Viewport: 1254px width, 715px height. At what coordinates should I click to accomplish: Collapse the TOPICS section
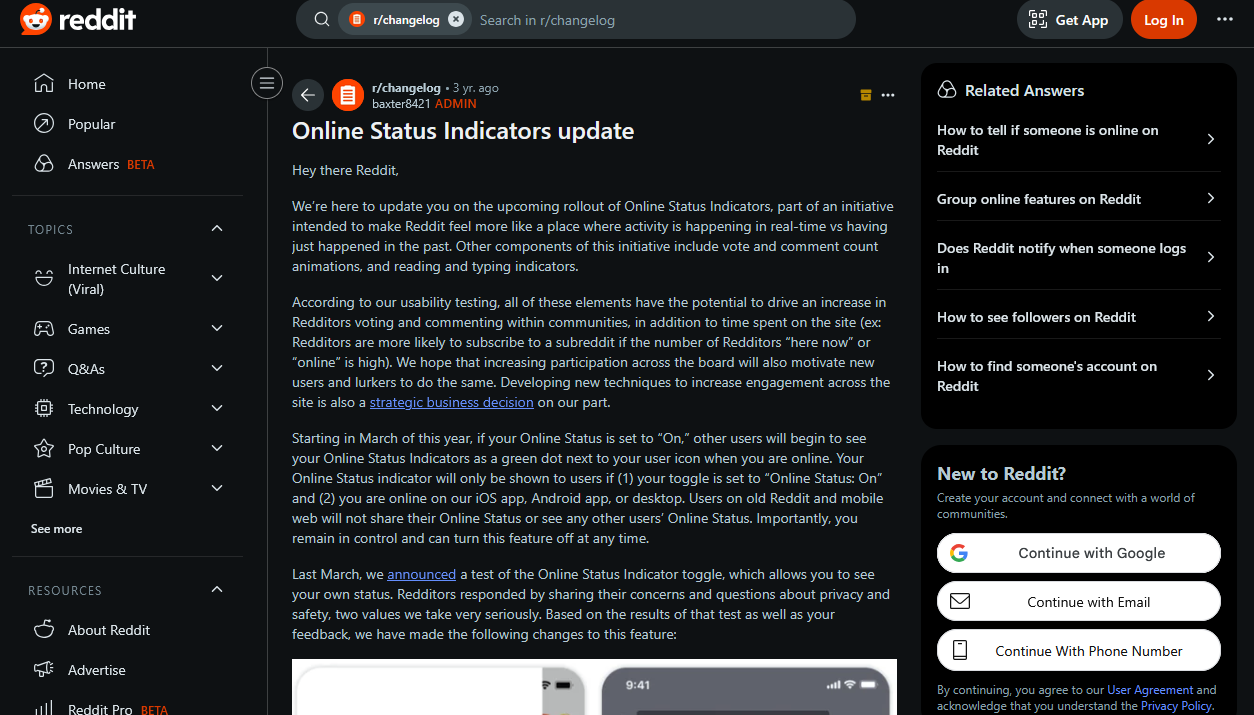[x=217, y=229]
